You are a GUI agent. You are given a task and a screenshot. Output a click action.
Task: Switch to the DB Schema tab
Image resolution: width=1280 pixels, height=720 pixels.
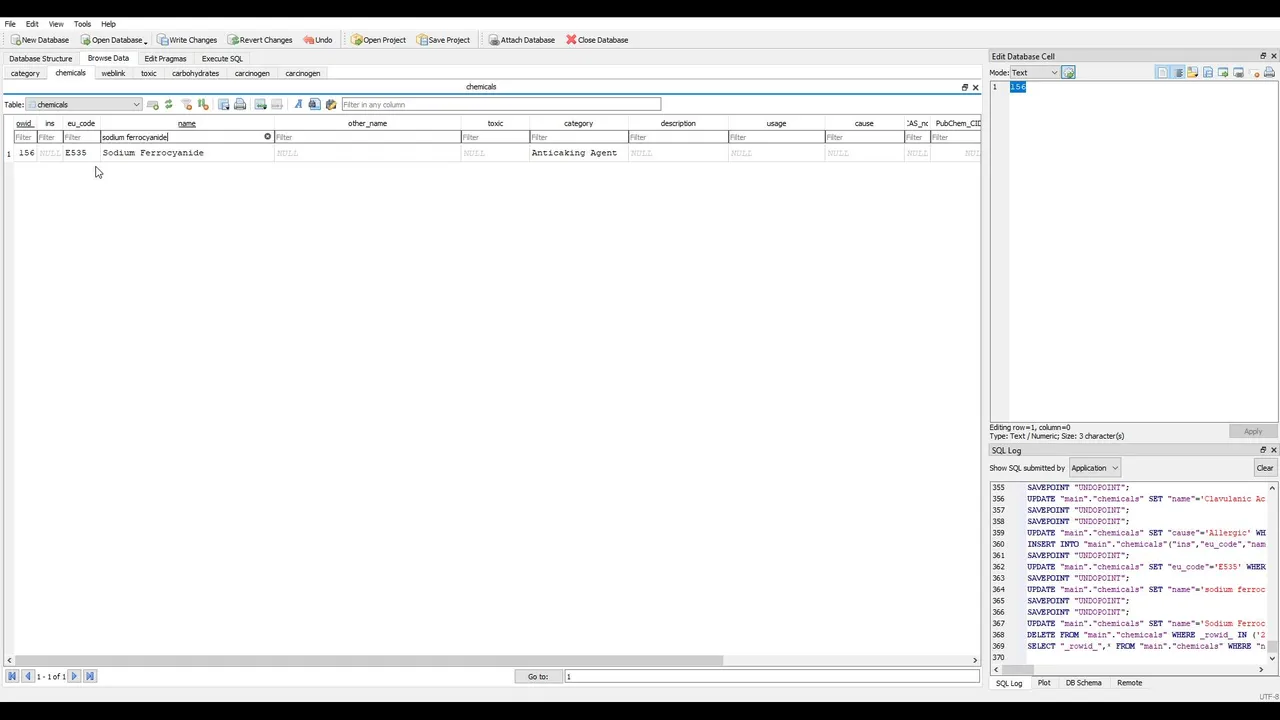[1083, 683]
